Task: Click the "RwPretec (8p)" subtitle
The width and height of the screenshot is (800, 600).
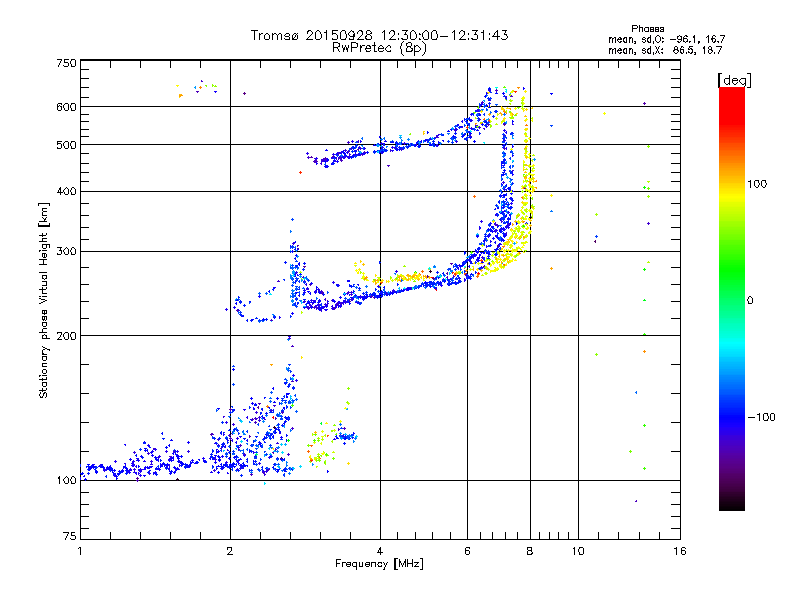Action: 379,48
